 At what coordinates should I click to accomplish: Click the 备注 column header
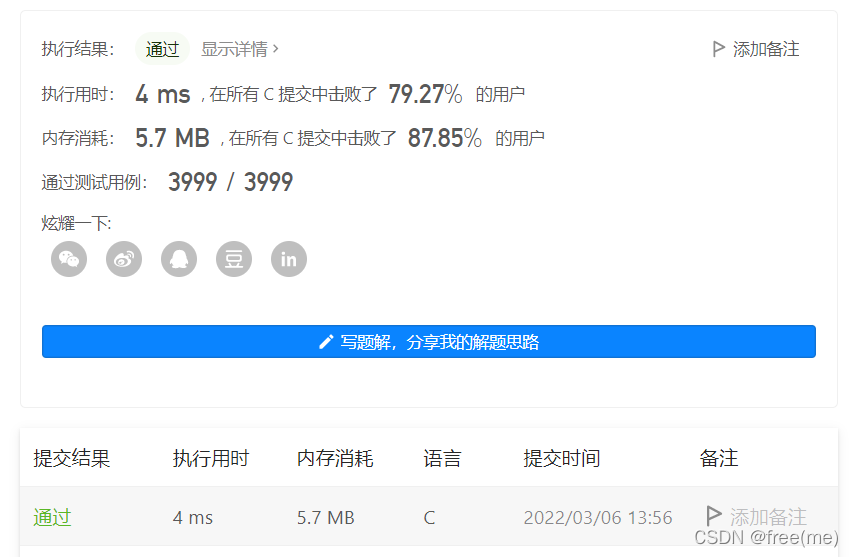(719, 458)
